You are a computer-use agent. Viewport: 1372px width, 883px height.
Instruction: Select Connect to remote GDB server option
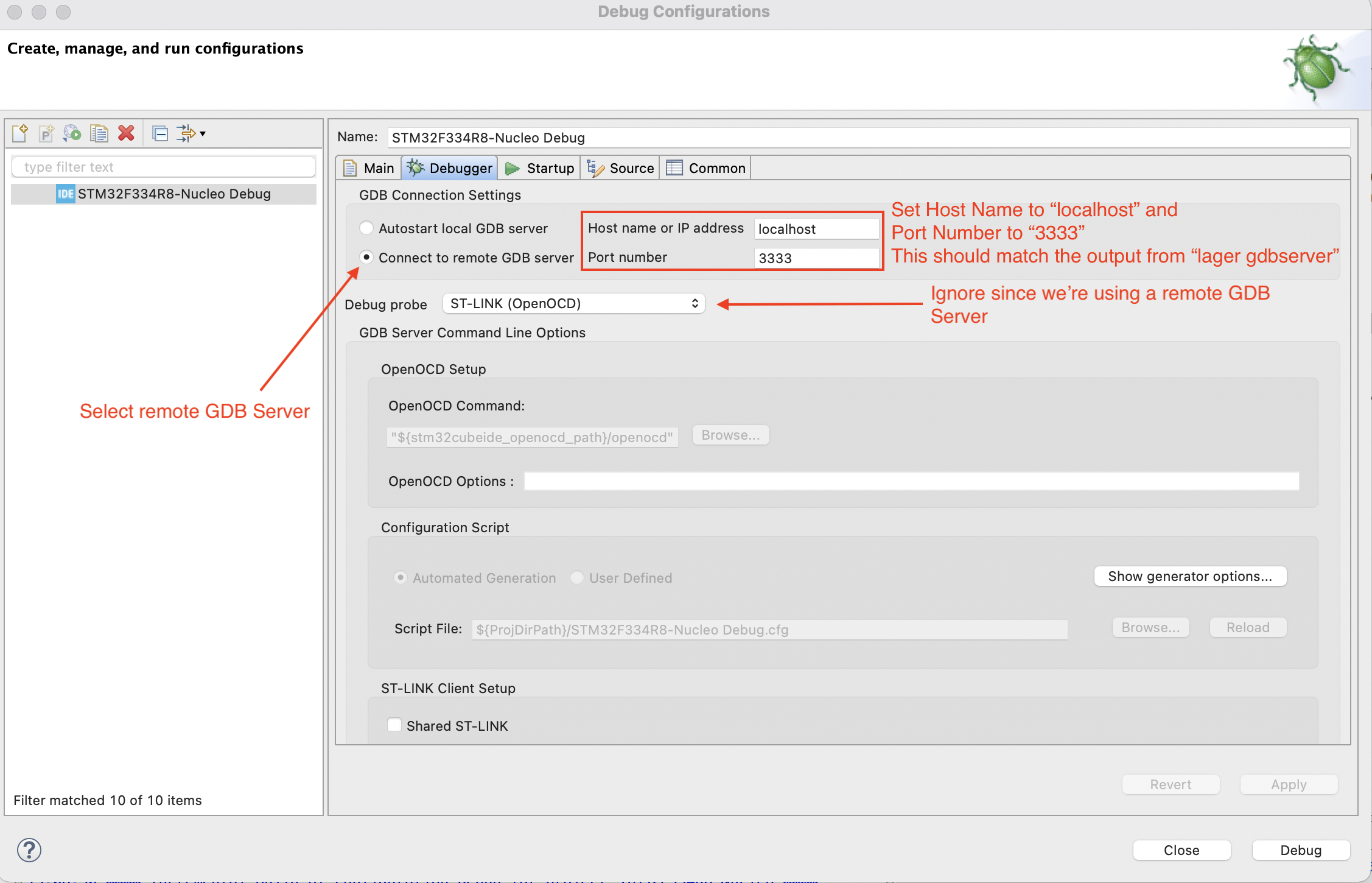click(x=366, y=257)
